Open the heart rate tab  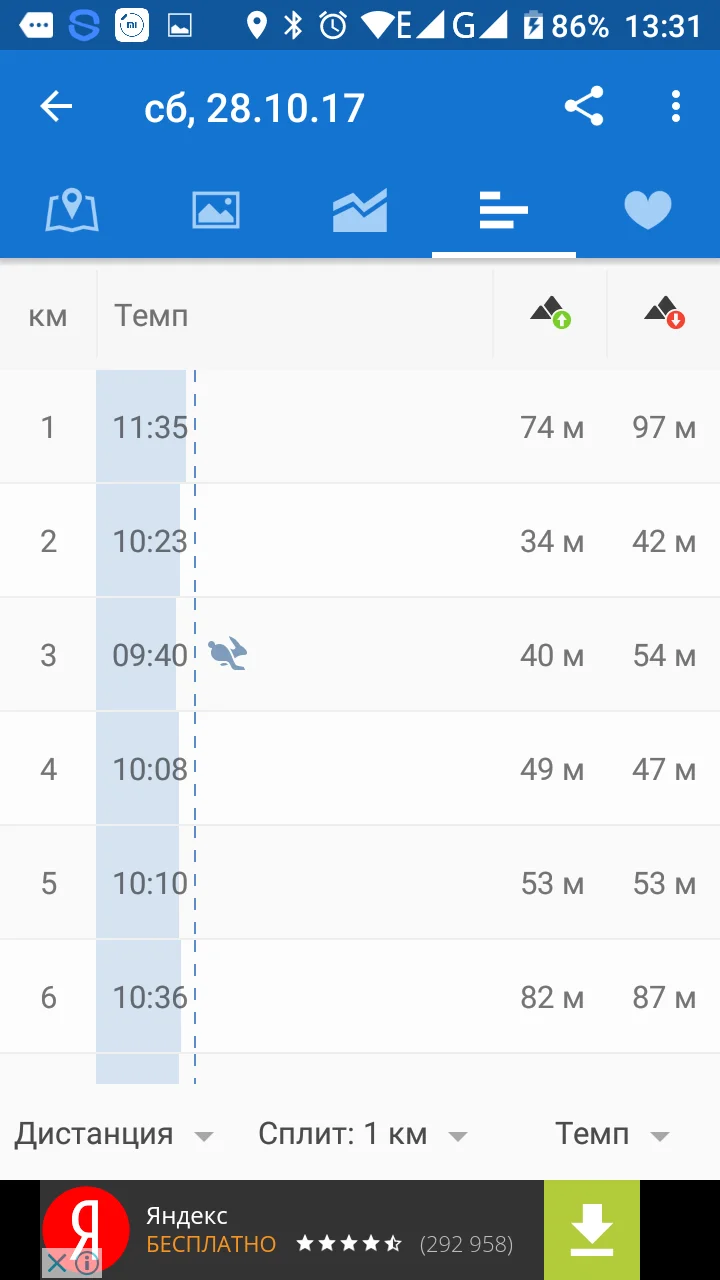pyautogui.click(x=647, y=211)
